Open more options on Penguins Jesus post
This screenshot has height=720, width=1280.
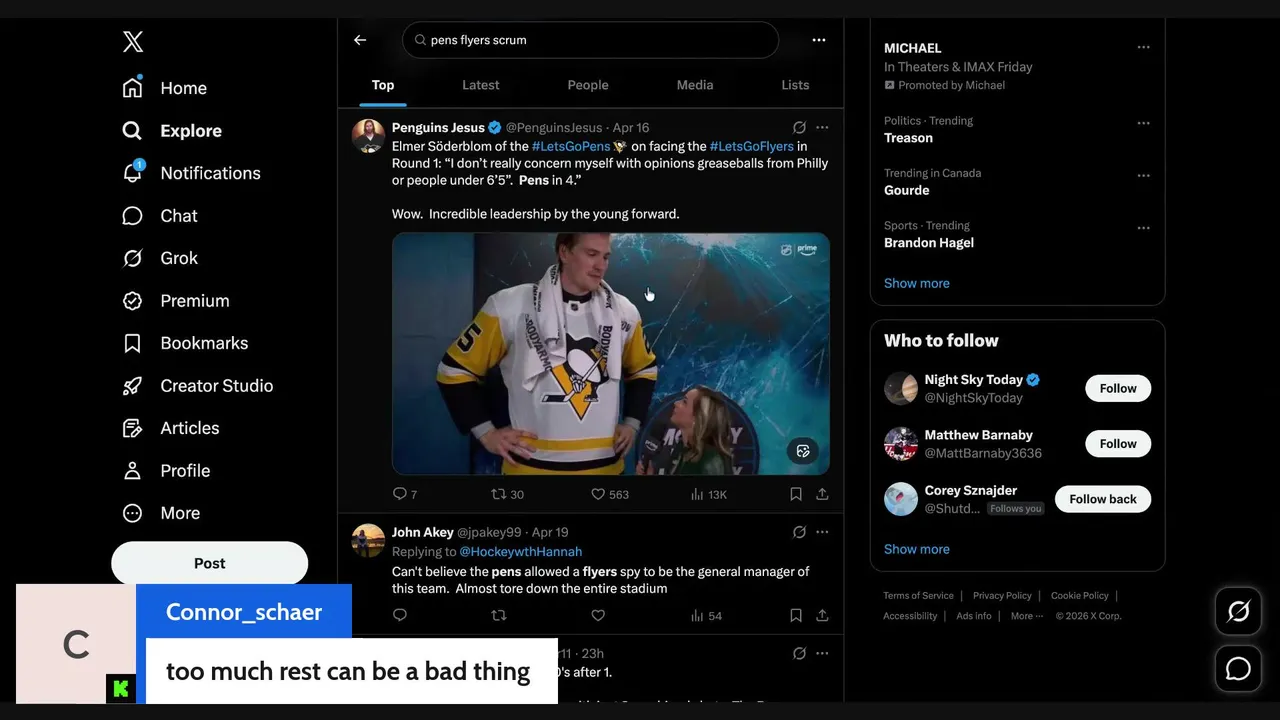(x=822, y=128)
